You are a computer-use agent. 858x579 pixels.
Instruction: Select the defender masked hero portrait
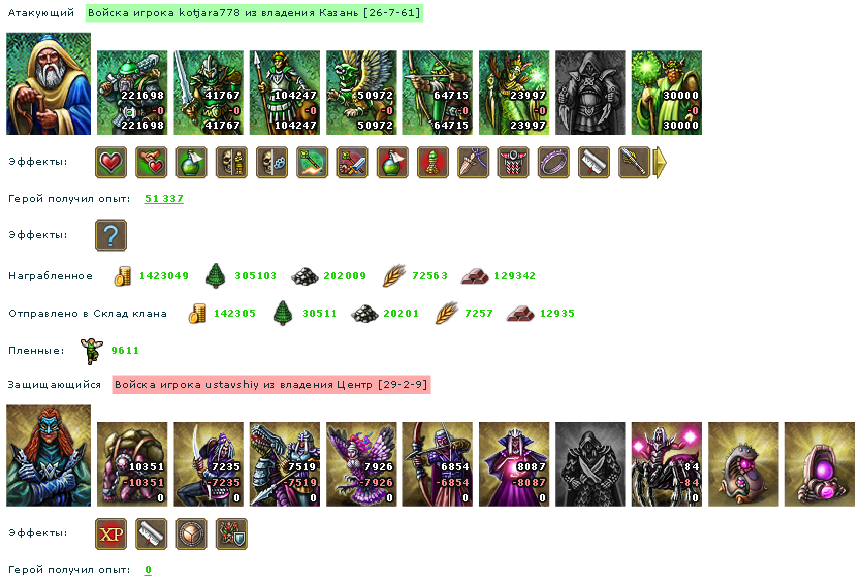pyautogui.click(x=49, y=455)
